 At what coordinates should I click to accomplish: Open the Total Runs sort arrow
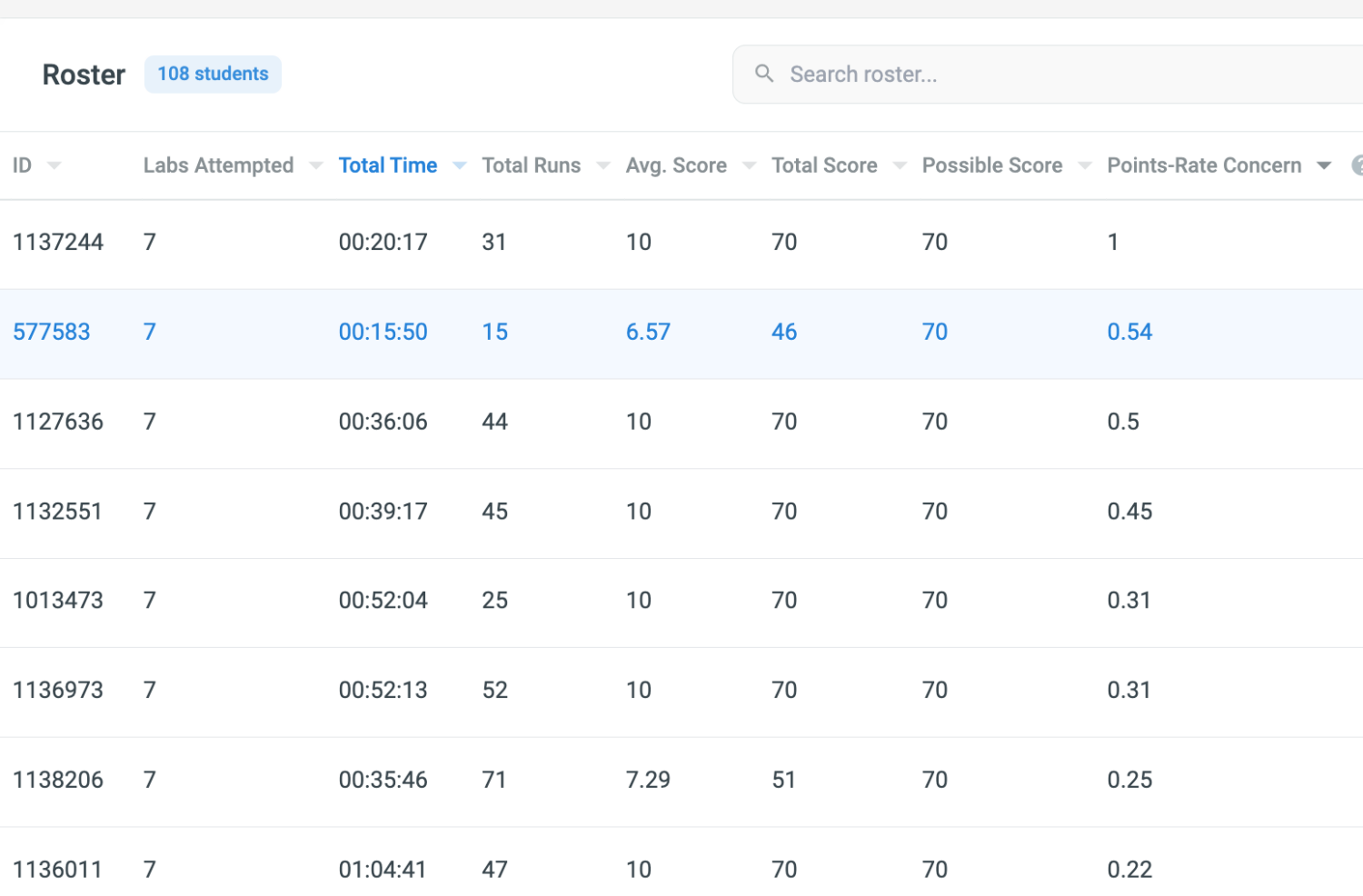pos(603,165)
